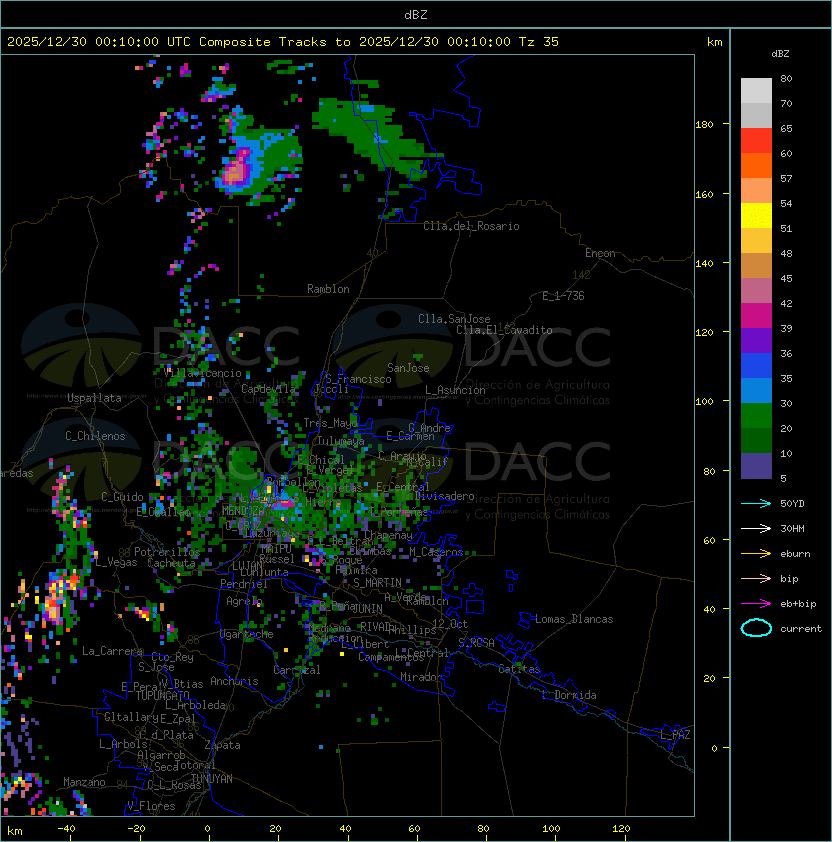Viewport: 832px width, 842px height.
Task: Click the -40 tick on horizontal axis
Action: [66, 829]
